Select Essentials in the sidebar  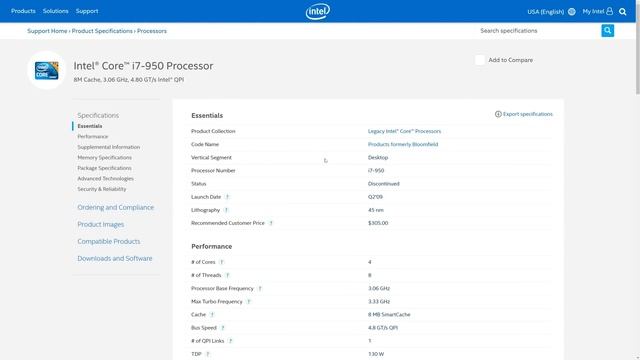pos(90,126)
